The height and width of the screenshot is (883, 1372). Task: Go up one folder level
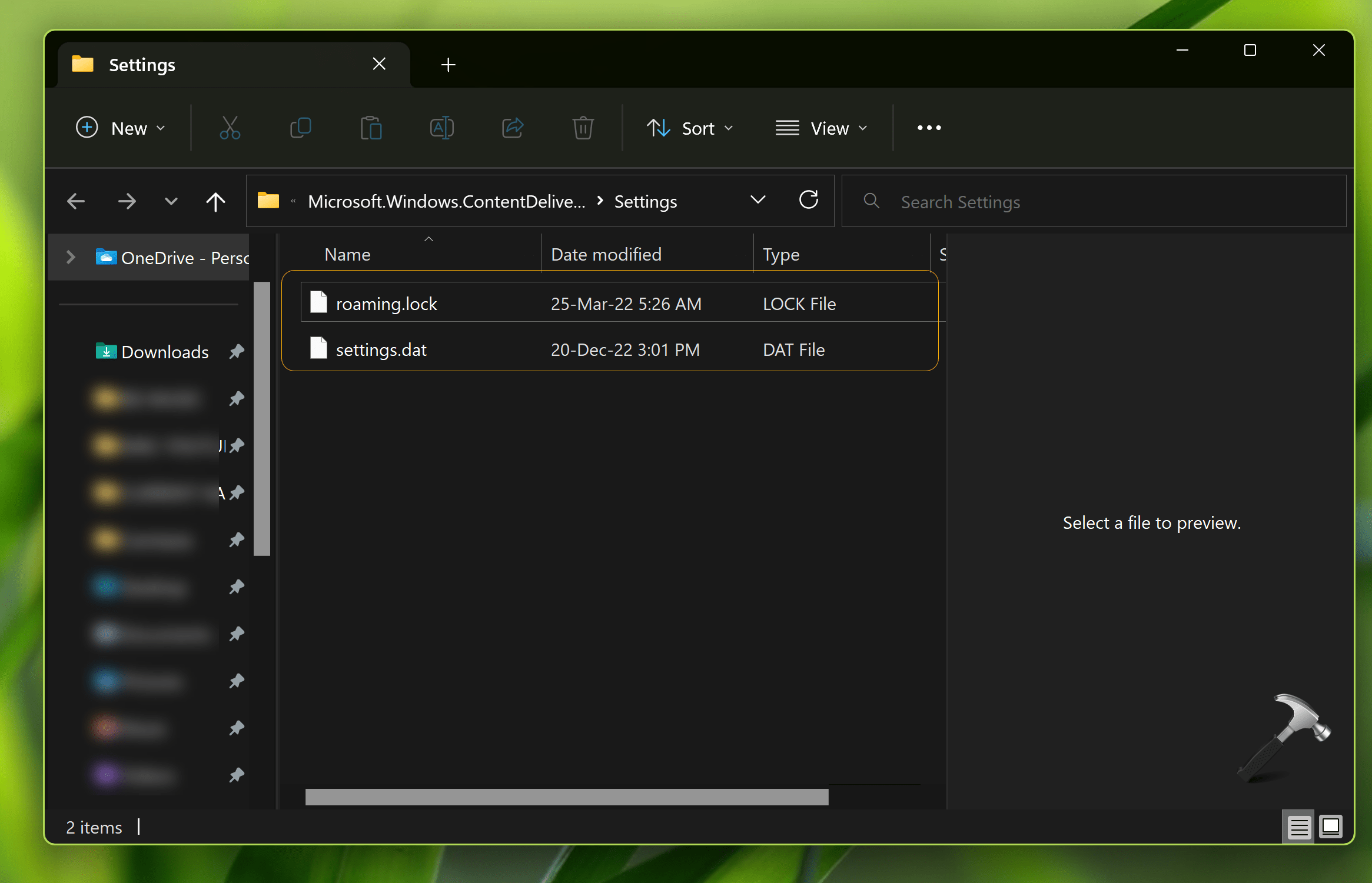click(x=215, y=201)
